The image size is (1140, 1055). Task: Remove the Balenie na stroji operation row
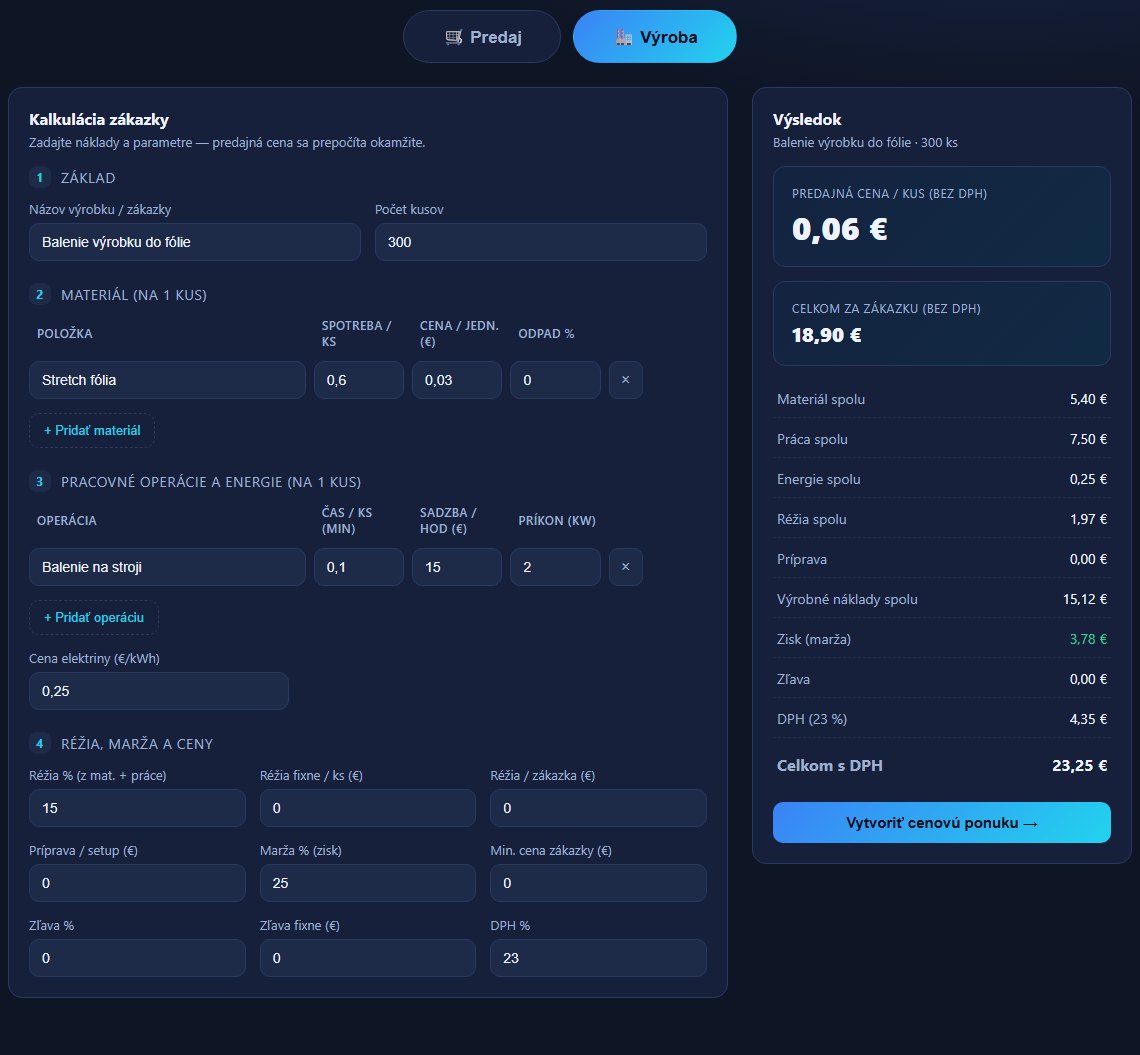pyautogui.click(x=625, y=566)
